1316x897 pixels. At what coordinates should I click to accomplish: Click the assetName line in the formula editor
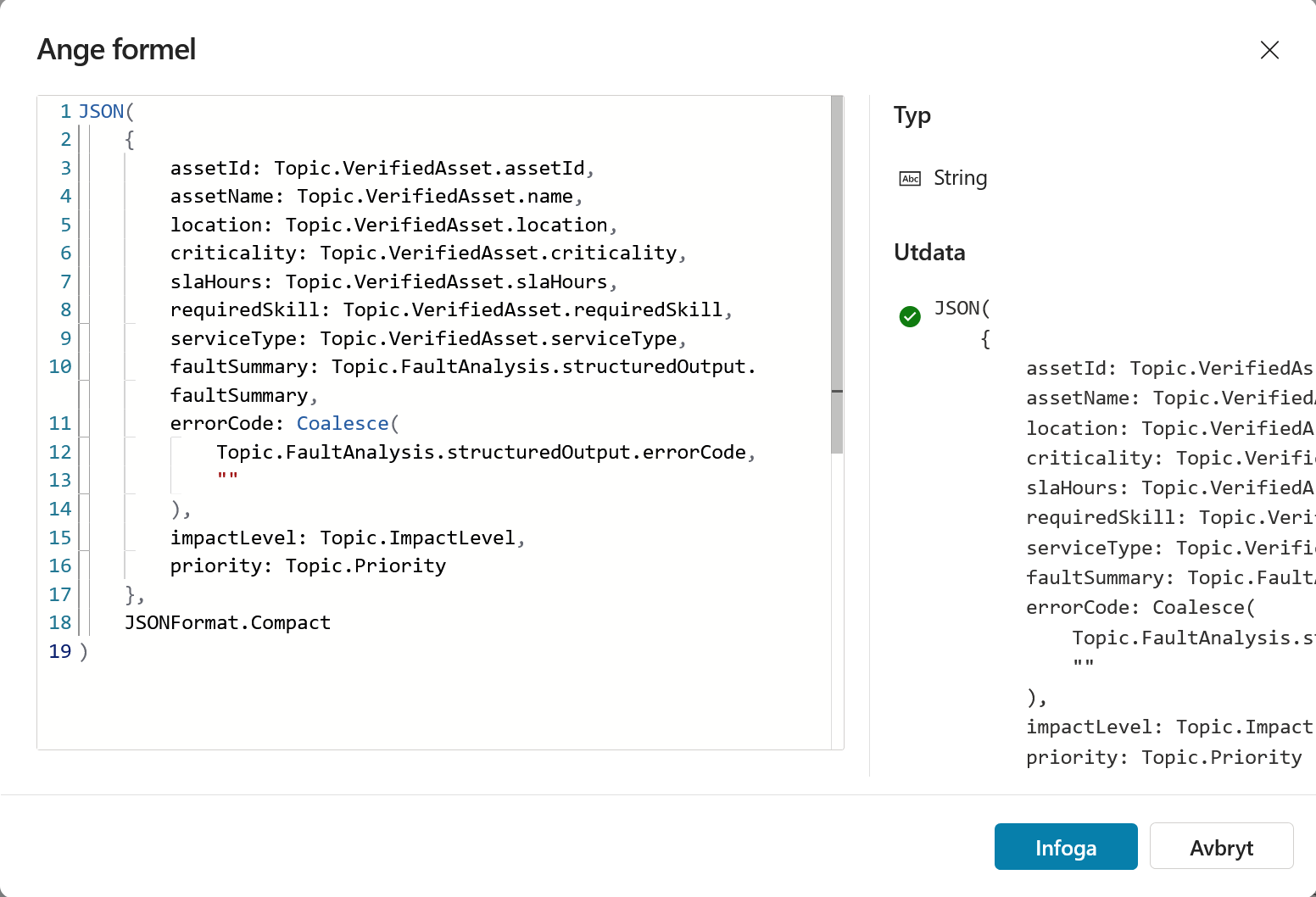click(376, 196)
